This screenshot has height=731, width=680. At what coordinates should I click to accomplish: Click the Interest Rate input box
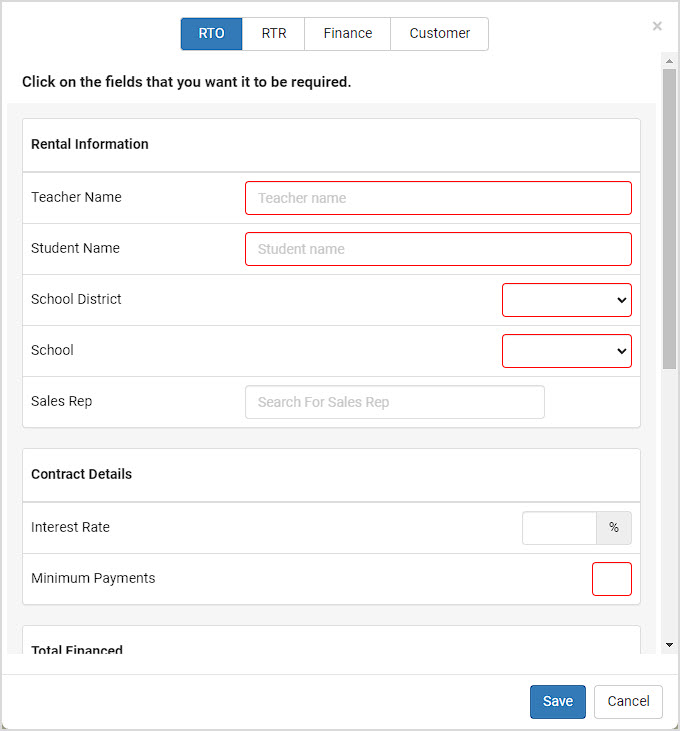(559, 528)
